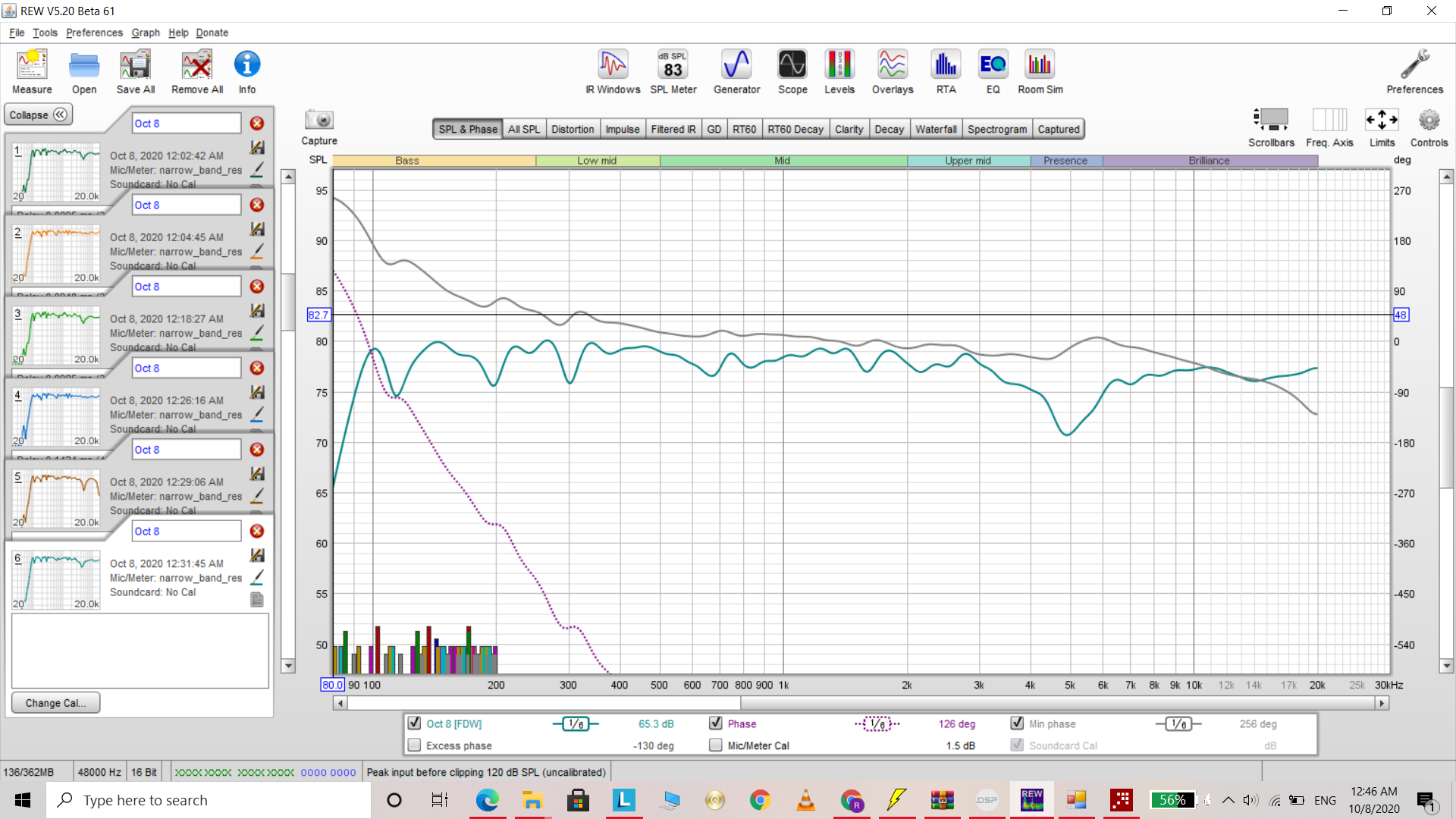Open graph Controls gear icon

coord(1429,127)
